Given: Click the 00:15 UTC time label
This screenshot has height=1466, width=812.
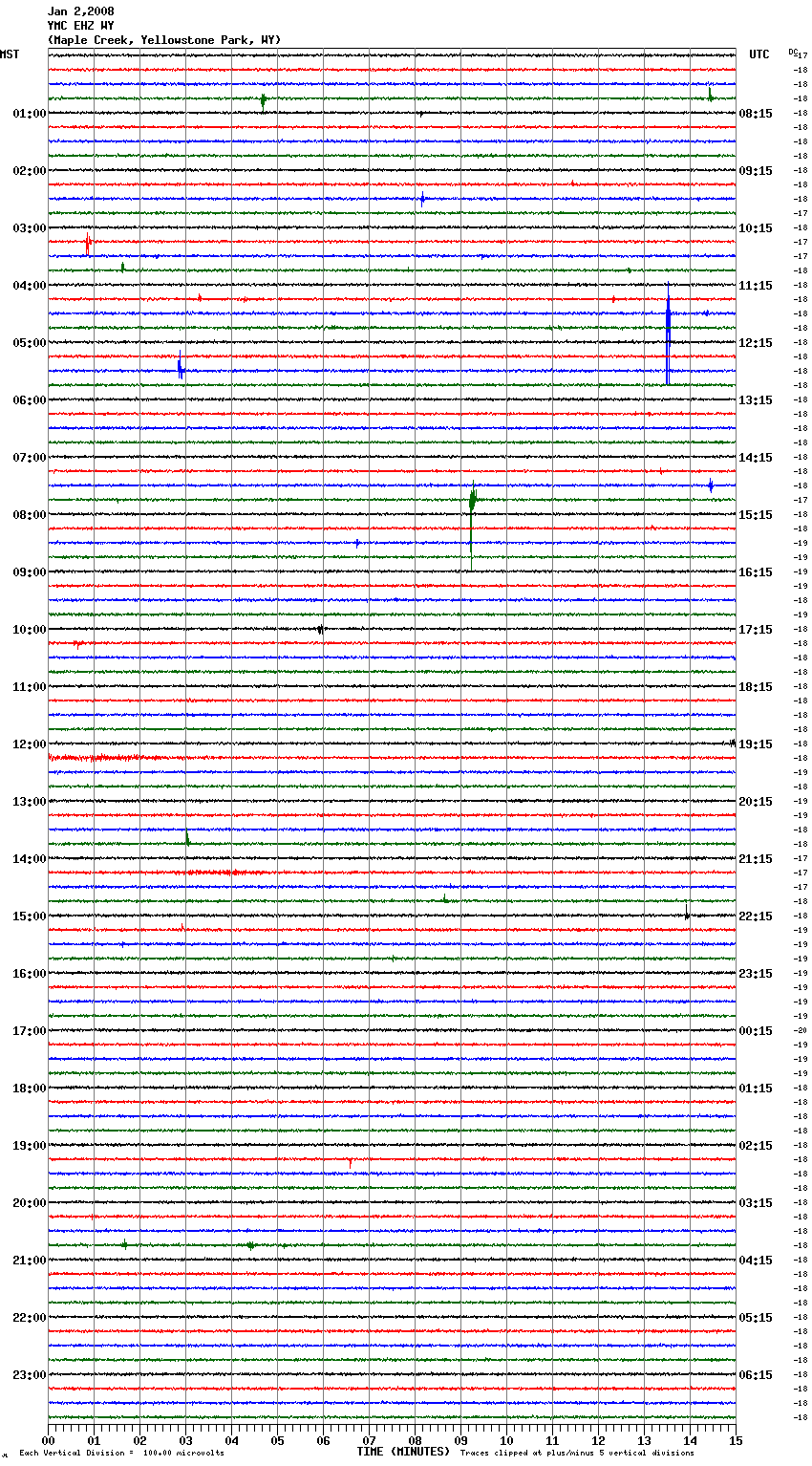Looking at the screenshot, I should point(756,1031).
